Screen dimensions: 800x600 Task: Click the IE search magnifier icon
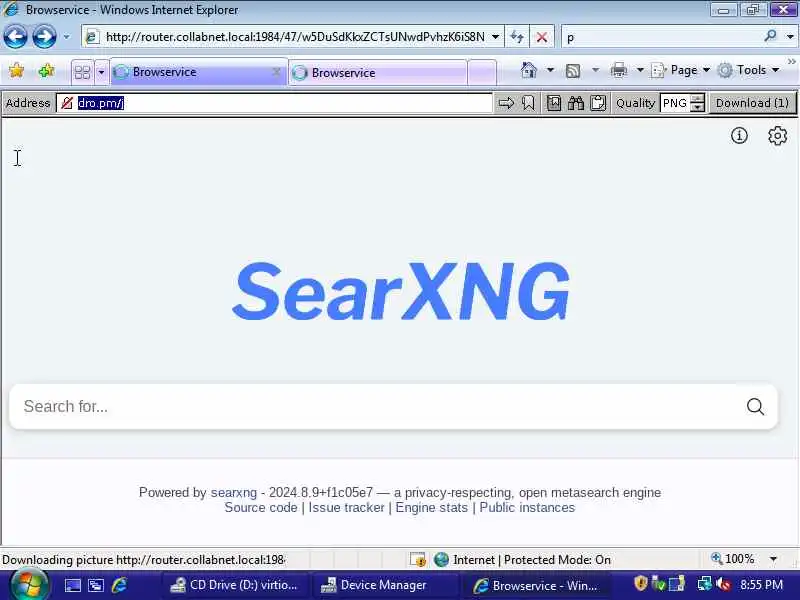pos(770,36)
